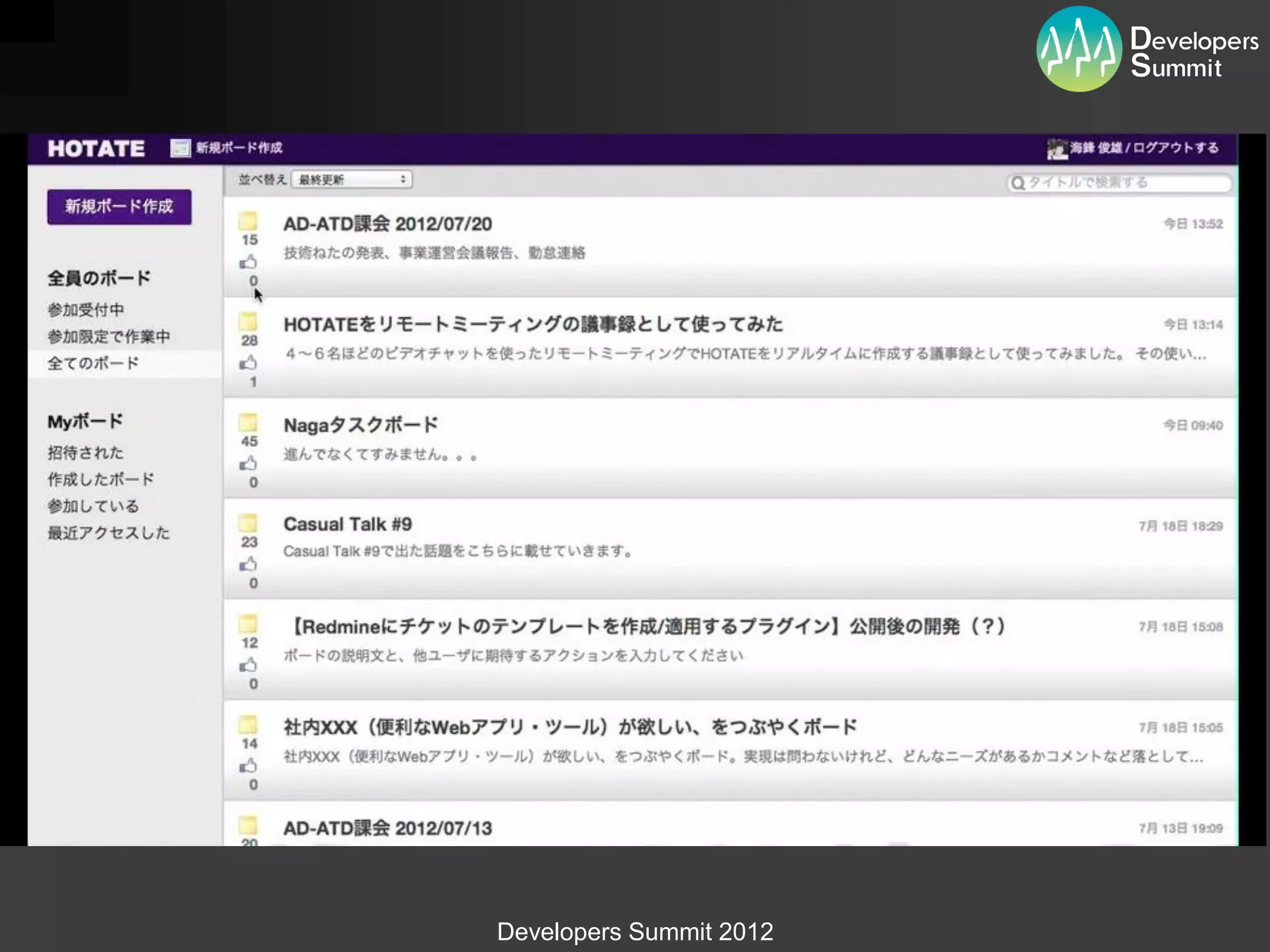Screen dimensions: 1270x952
Task: Click description Casual Talk #9で出た話題をこちらに
Action: 458,551
